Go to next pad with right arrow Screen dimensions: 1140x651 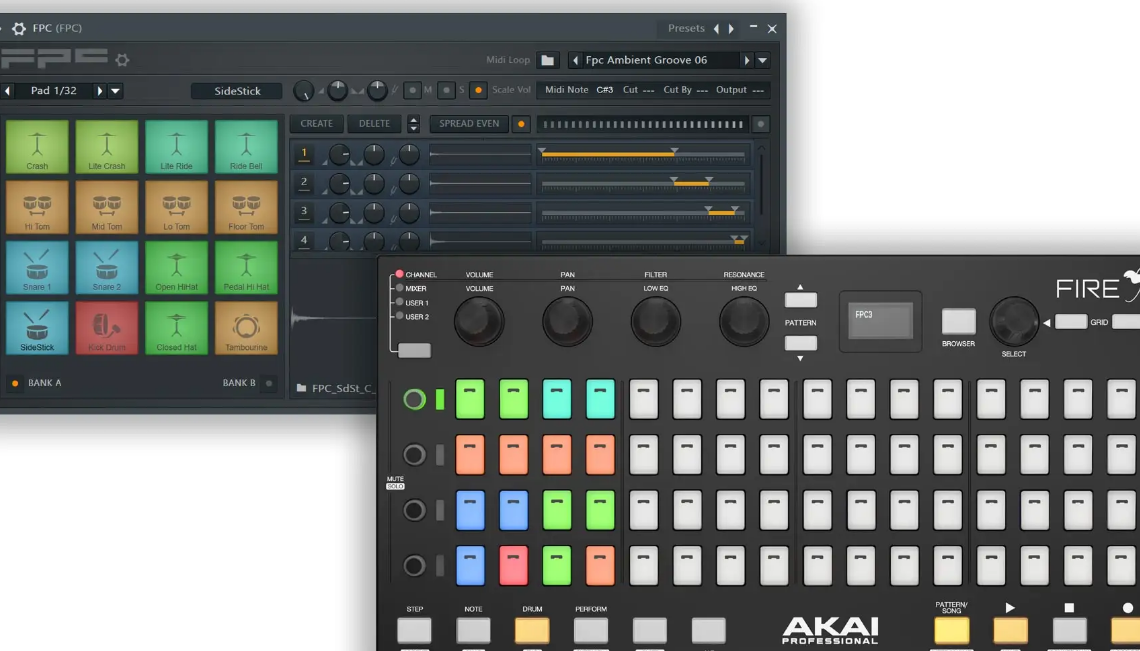click(x=100, y=91)
